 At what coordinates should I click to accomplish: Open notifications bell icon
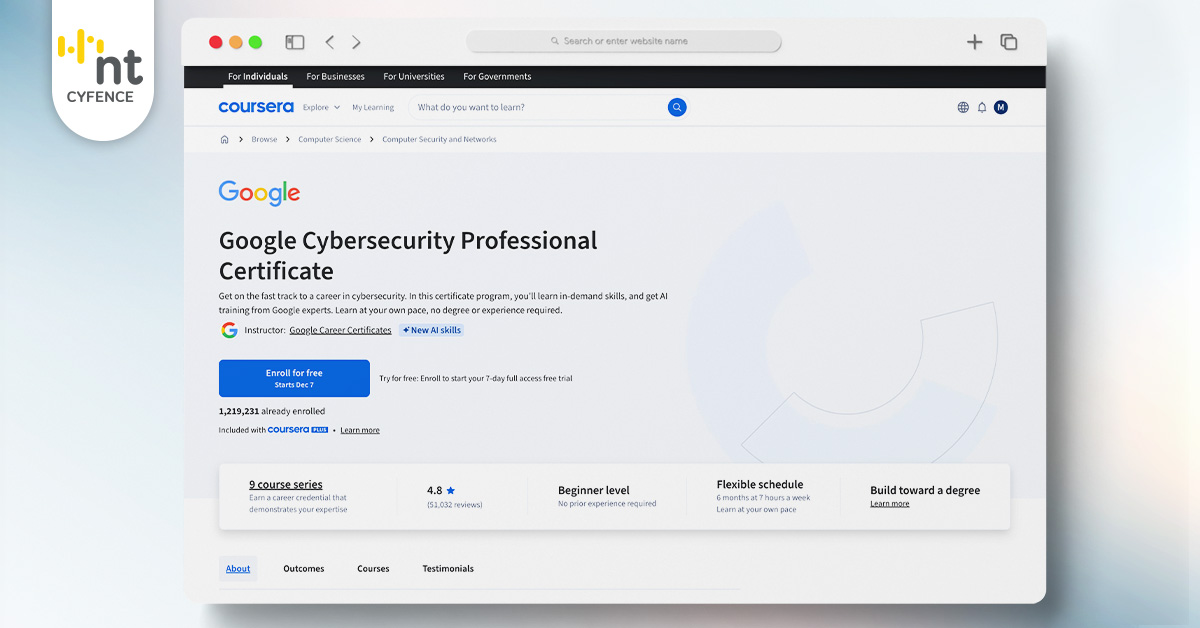coord(982,107)
